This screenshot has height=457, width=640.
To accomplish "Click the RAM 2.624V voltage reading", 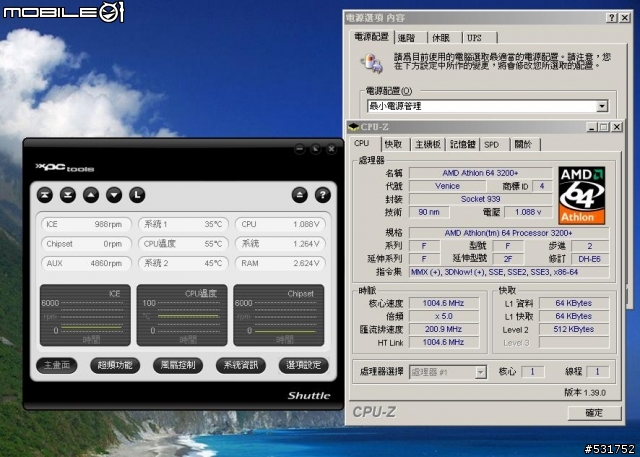I will 280,264.
